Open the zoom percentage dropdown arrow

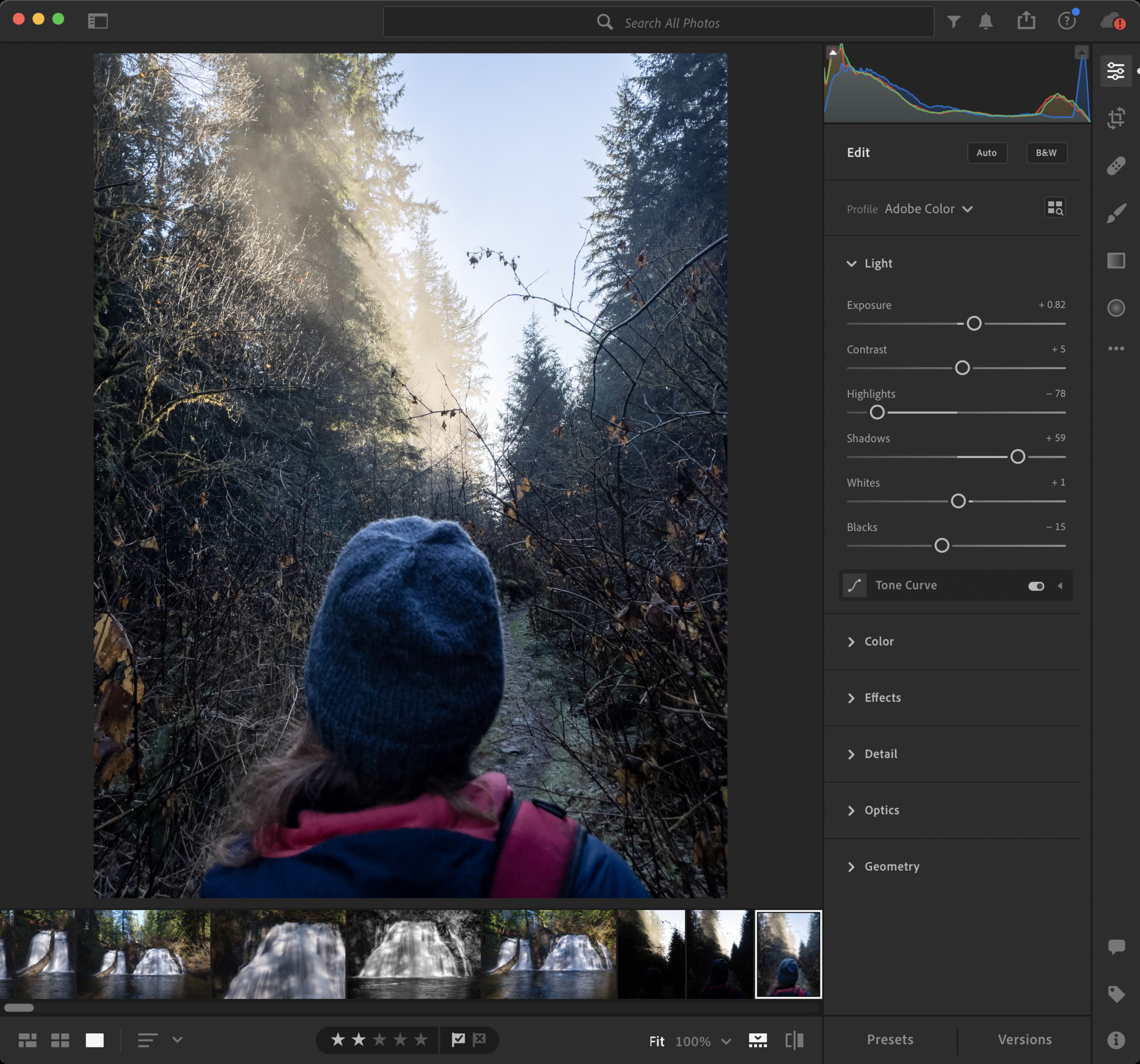[x=726, y=1041]
